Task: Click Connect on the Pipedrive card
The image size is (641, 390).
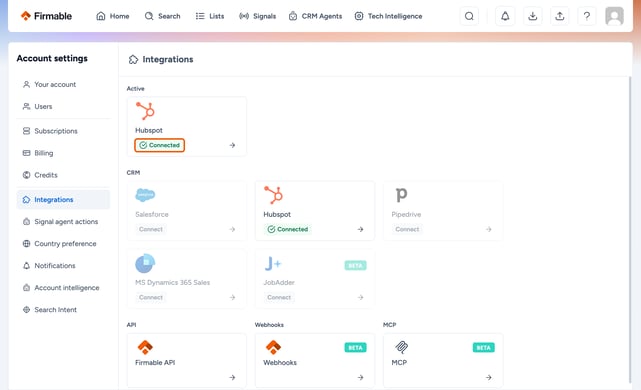Action: pyautogui.click(x=407, y=229)
